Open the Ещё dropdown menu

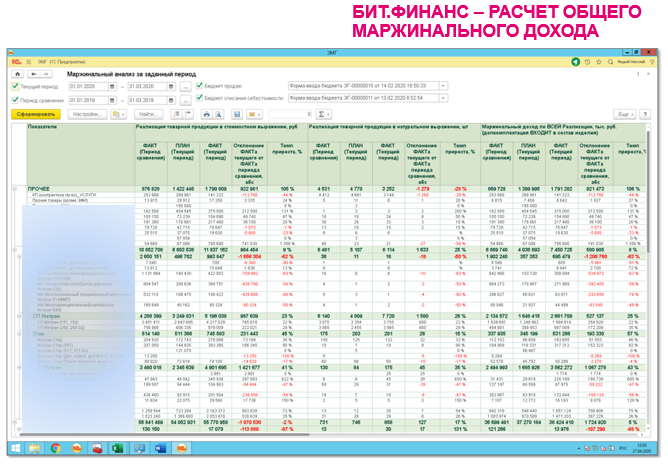point(625,114)
